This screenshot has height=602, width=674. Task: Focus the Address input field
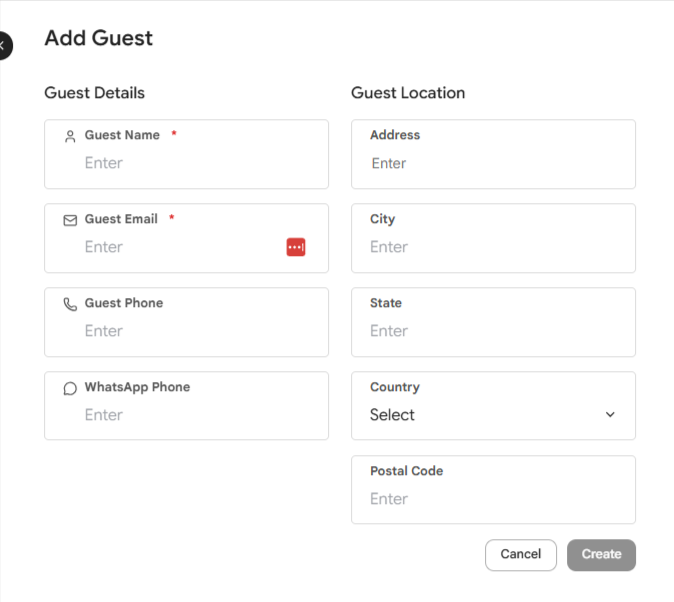pyautogui.click(x=493, y=154)
